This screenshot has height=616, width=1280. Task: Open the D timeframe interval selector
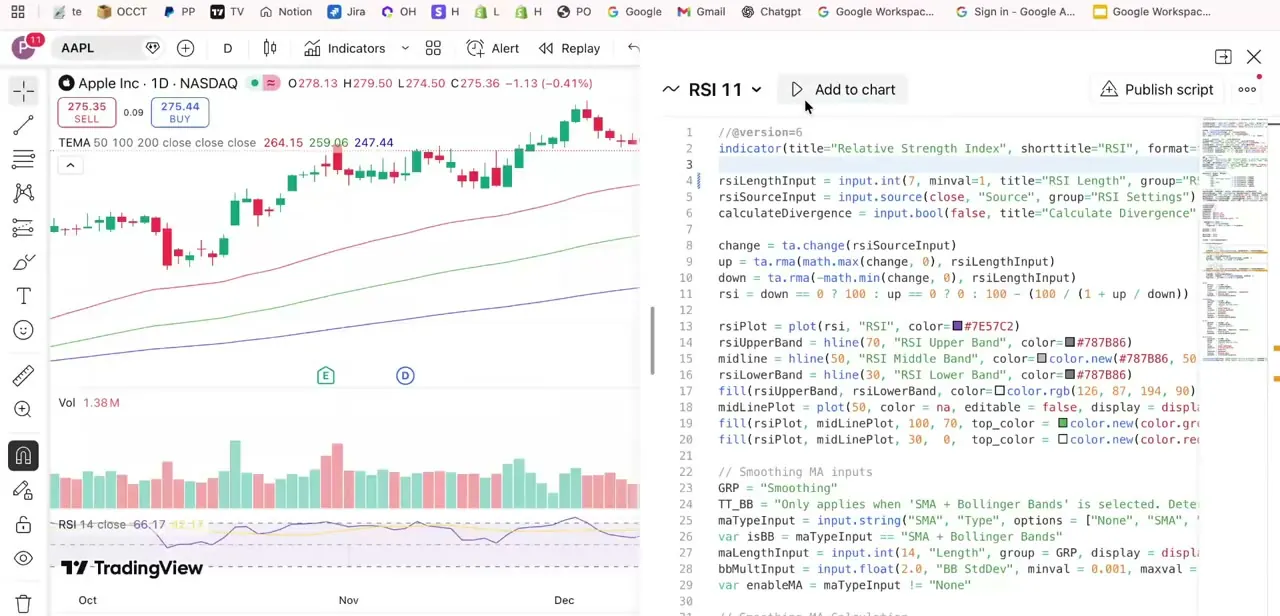pos(227,48)
